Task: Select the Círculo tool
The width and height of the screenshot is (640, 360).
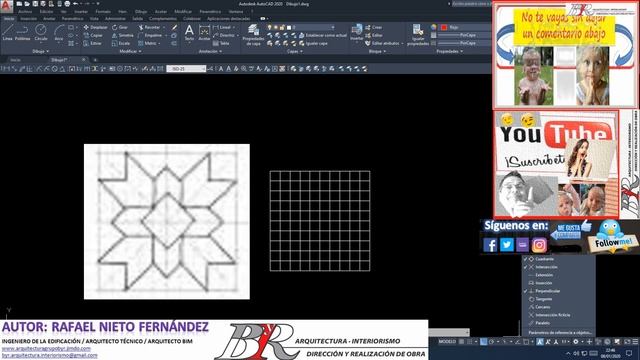Action: [40, 32]
